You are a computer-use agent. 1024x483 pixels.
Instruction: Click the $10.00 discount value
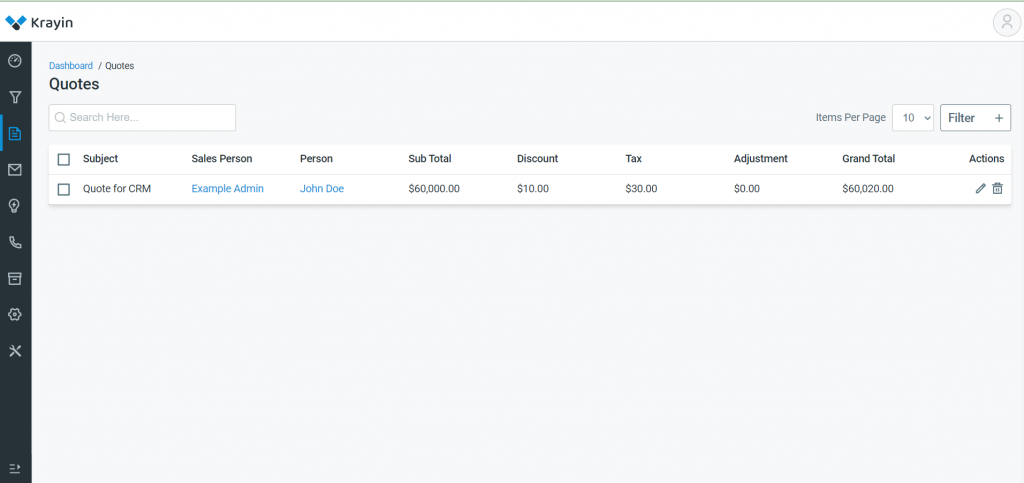pos(533,189)
